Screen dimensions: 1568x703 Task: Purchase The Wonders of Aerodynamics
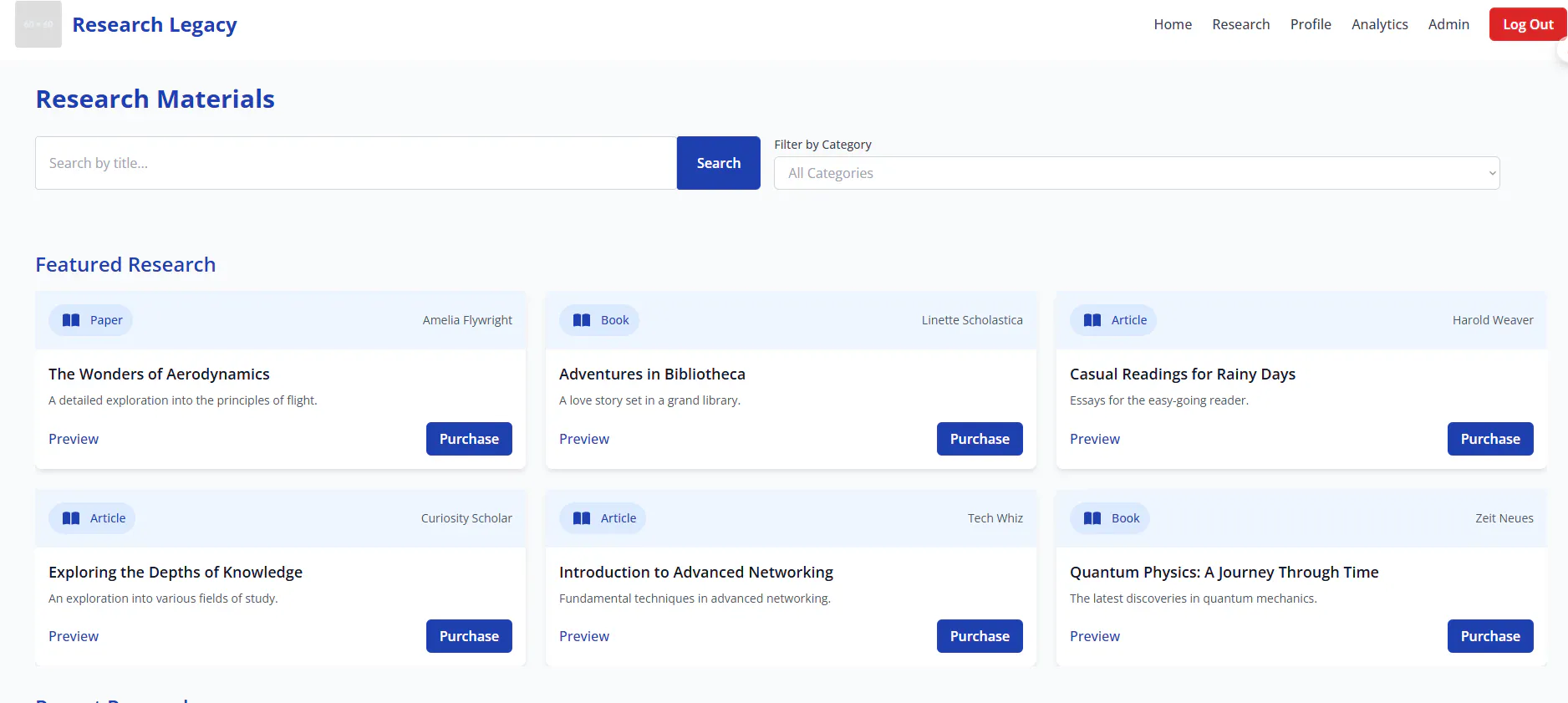click(469, 439)
